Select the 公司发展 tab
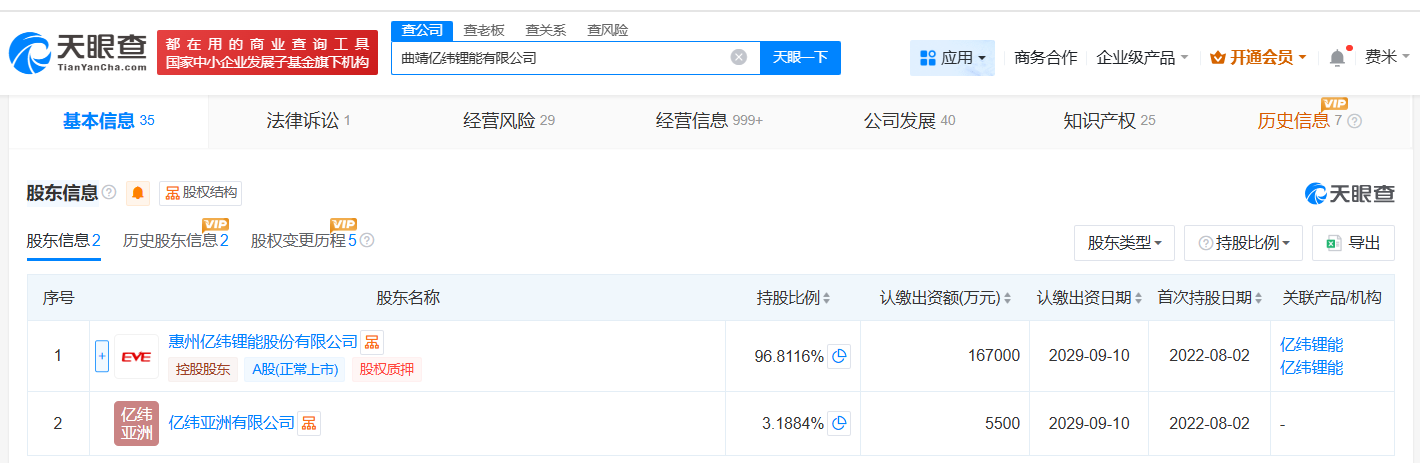The height and width of the screenshot is (463, 1420). click(x=909, y=121)
